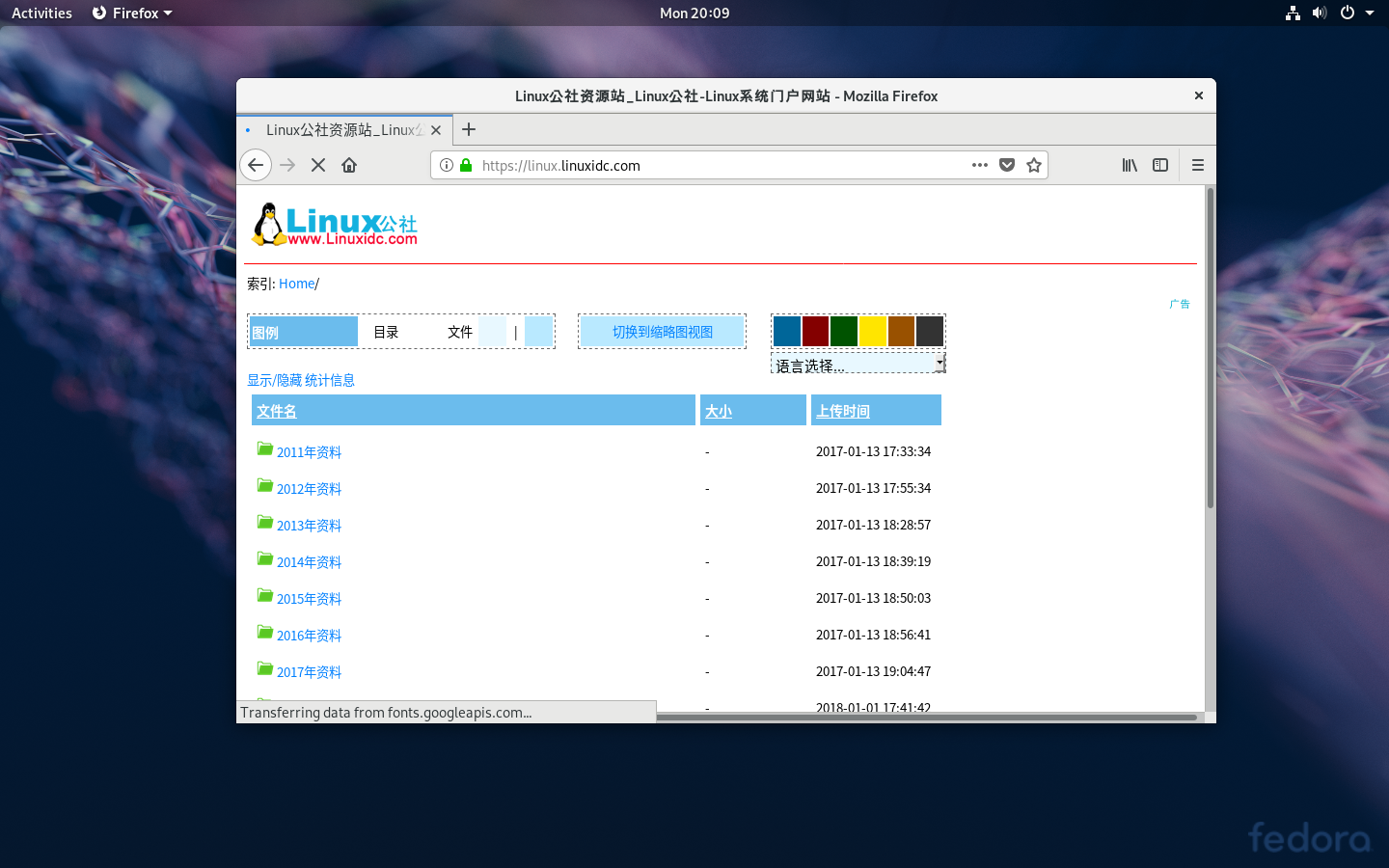Click the Home icon in the toolbar

tap(348, 165)
